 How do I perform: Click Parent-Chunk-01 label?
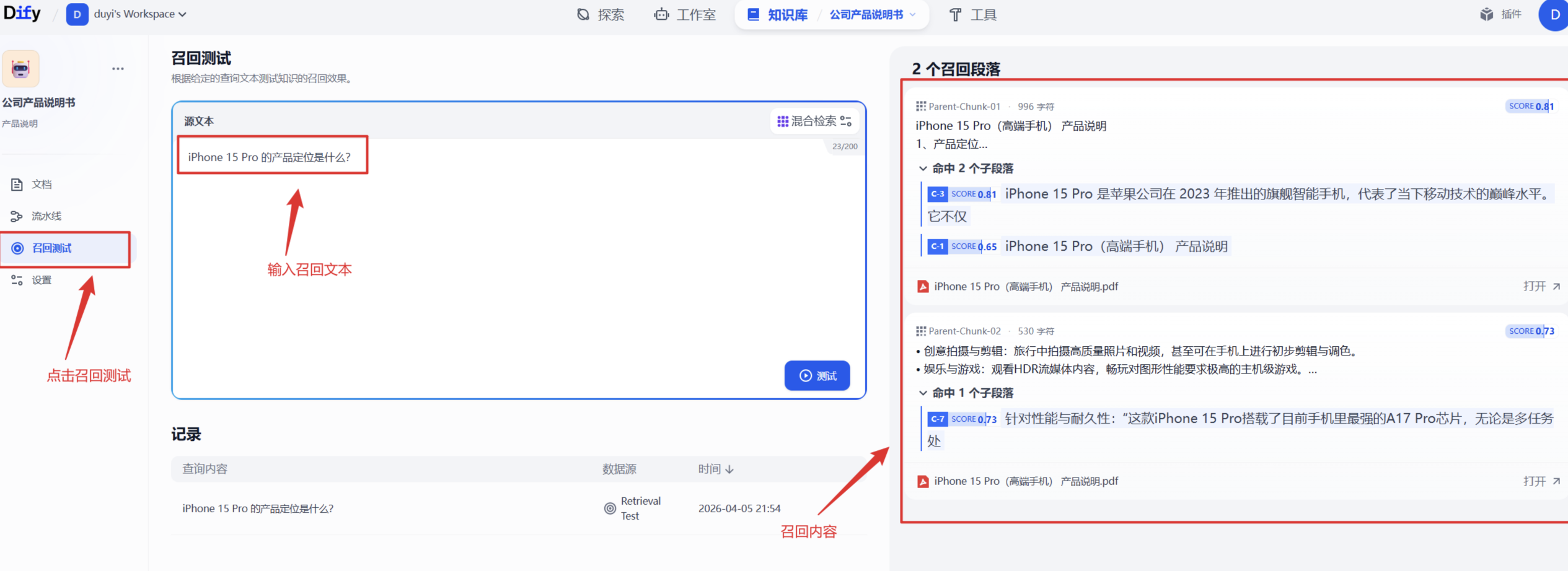pyautogui.click(x=964, y=107)
